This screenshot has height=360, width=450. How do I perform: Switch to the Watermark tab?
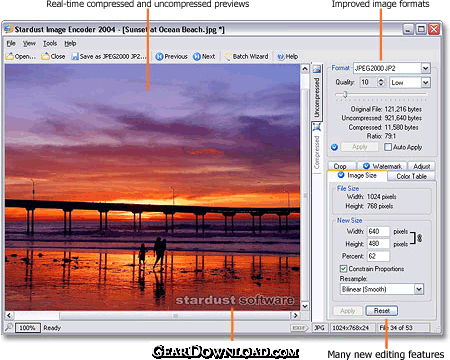coord(382,166)
